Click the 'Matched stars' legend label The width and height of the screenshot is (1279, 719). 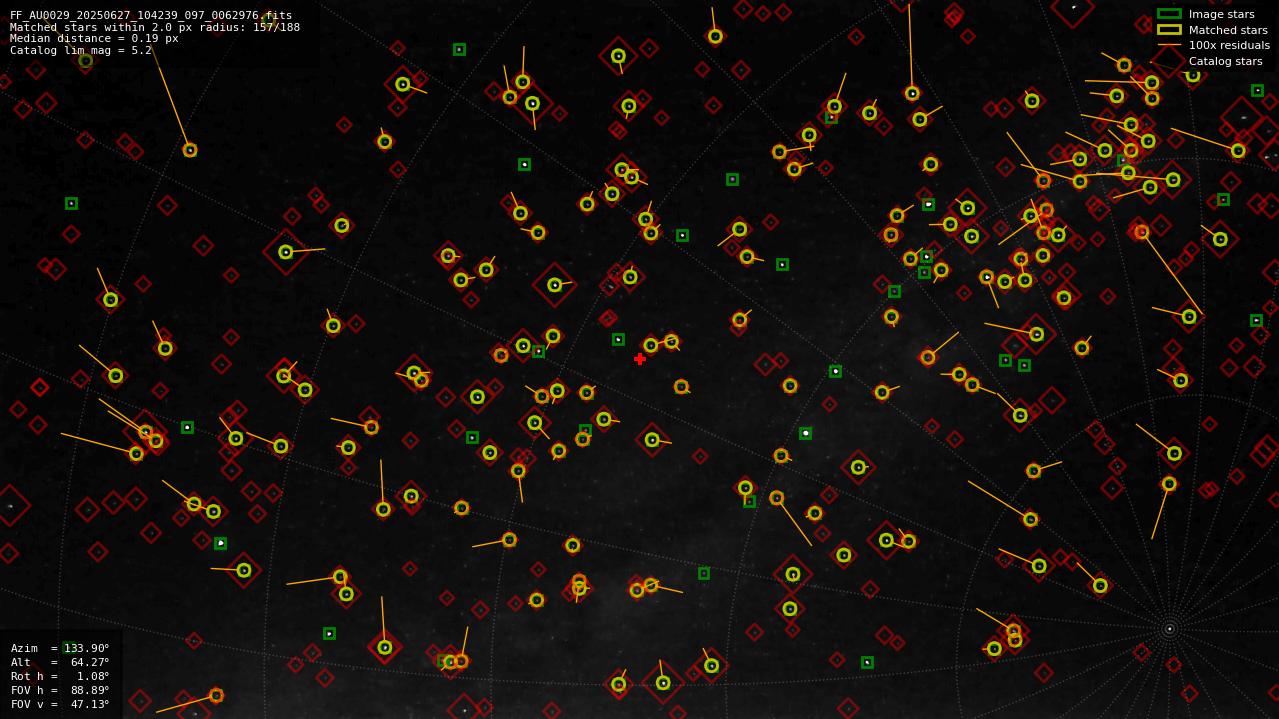click(x=1228, y=30)
